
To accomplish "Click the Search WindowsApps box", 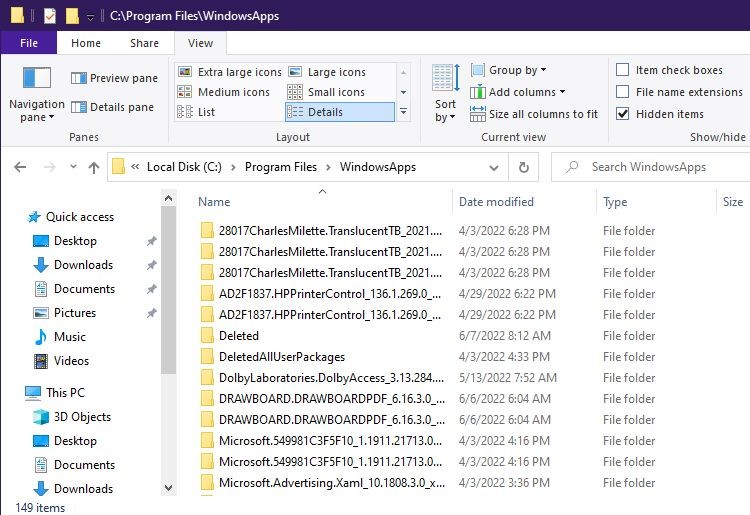I will click(x=651, y=167).
